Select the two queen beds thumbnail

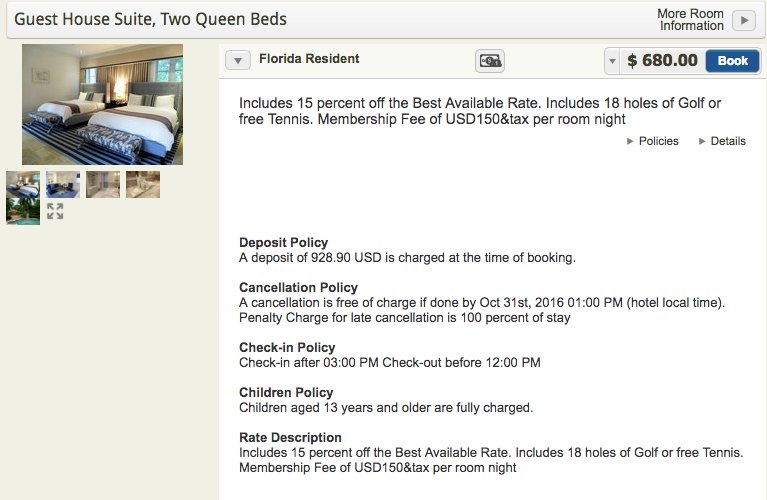(23, 184)
